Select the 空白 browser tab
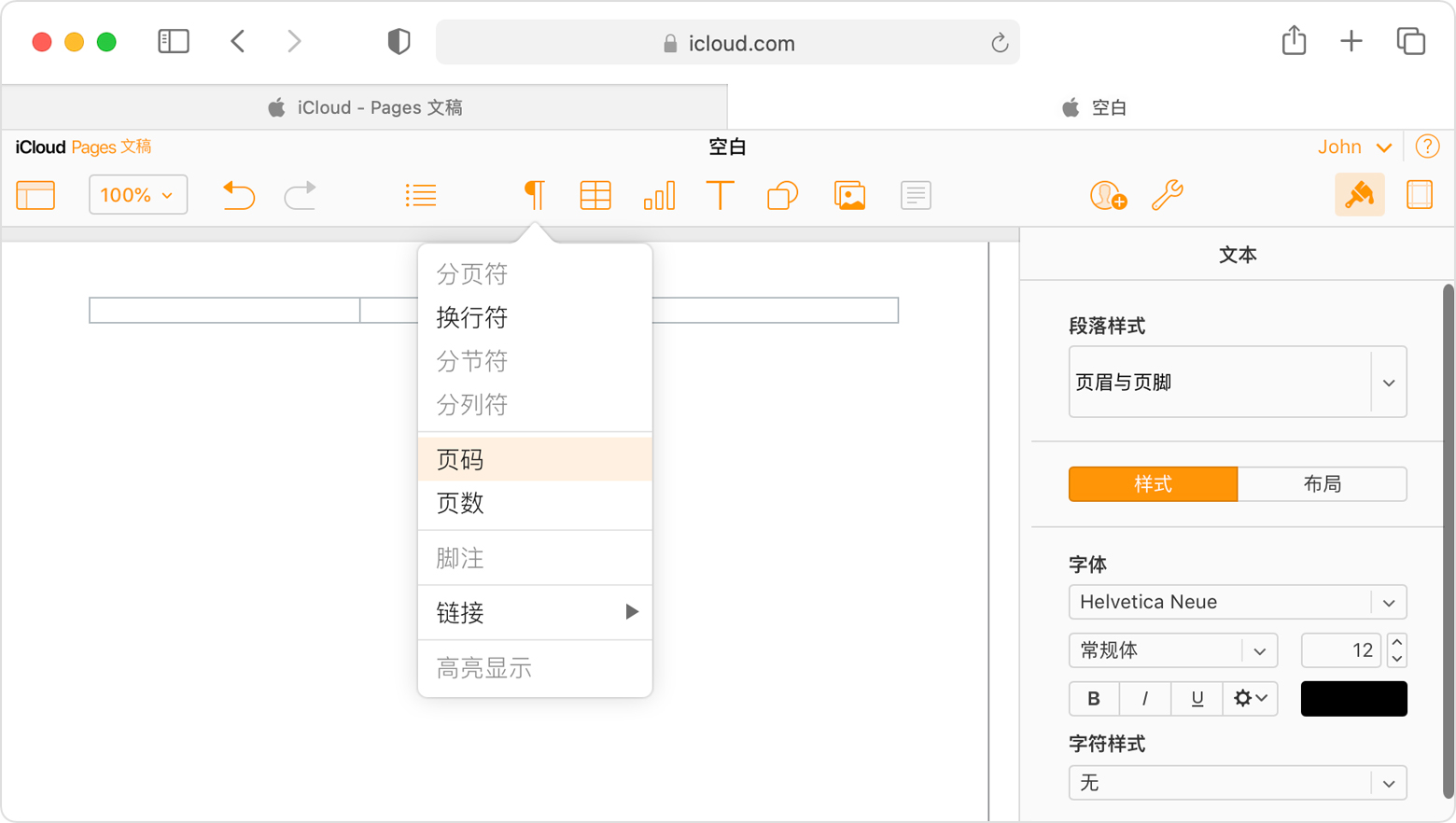This screenshot has height=823, width=1456. pyautogui.click(x=1092, y=107)
